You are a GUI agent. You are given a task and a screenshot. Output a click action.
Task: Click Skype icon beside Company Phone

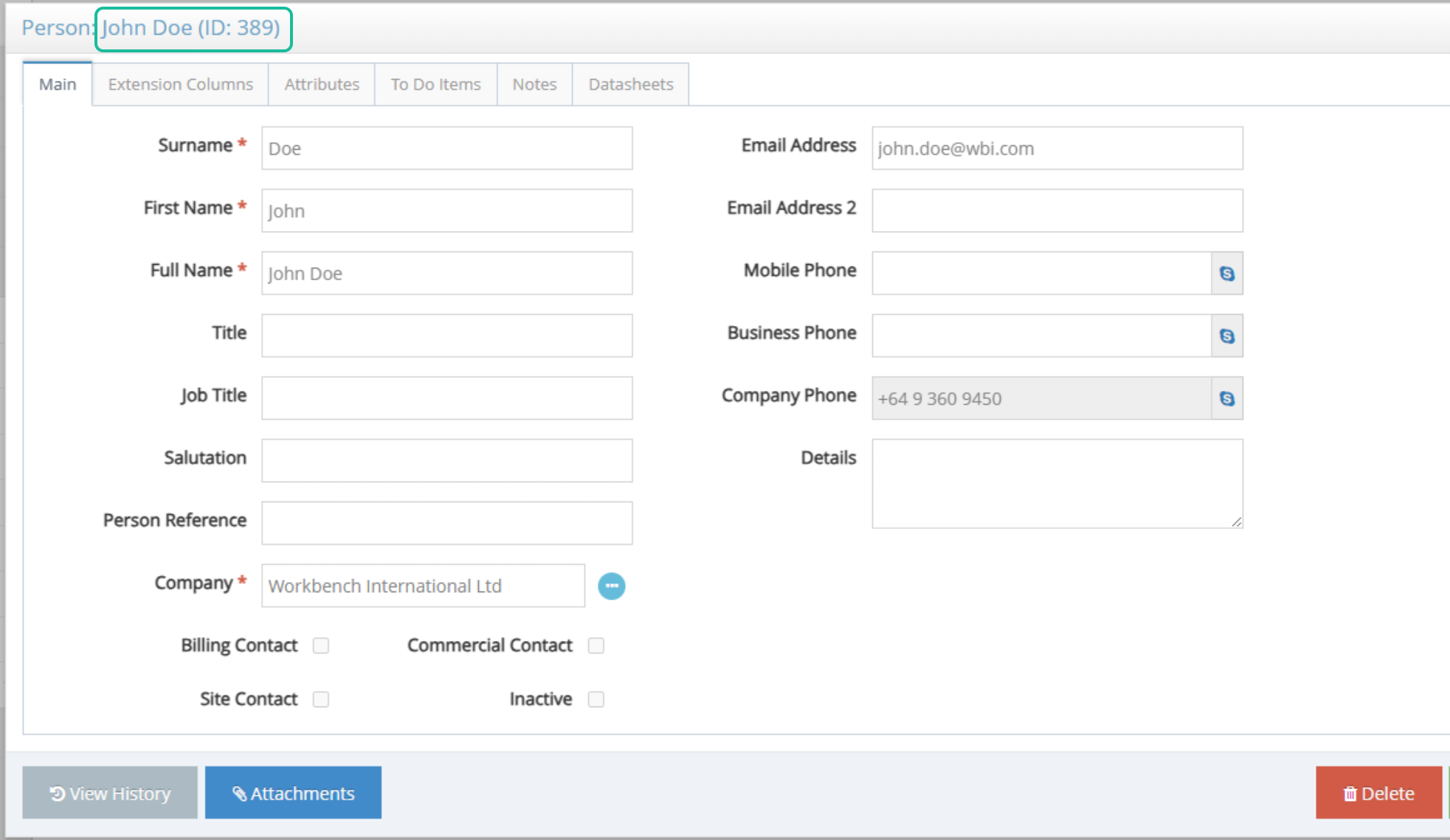tap(1226, 399)
